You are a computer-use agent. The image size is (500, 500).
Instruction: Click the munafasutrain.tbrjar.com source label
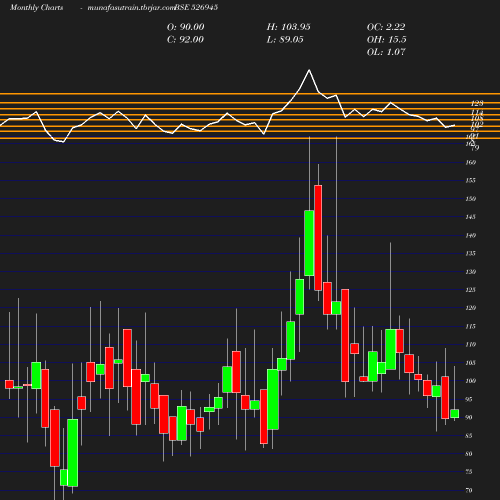131,7
